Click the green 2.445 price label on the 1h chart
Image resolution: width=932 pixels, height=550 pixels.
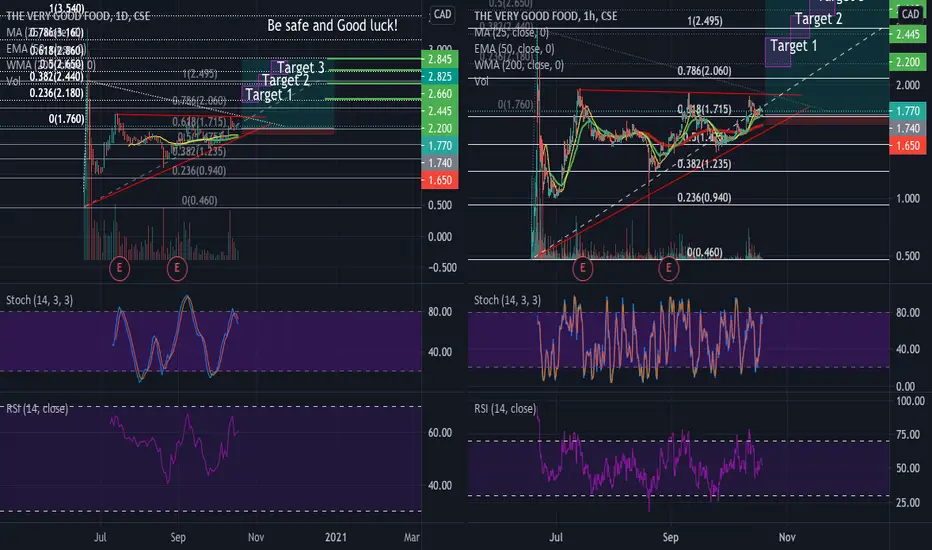point(908,34)
